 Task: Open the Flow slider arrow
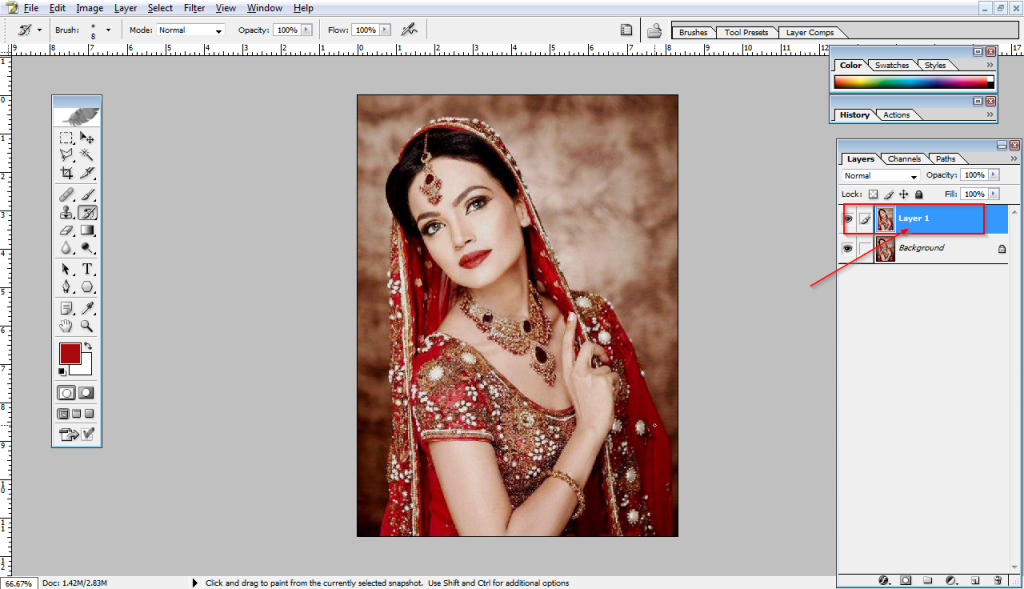[x=385, y=30]
